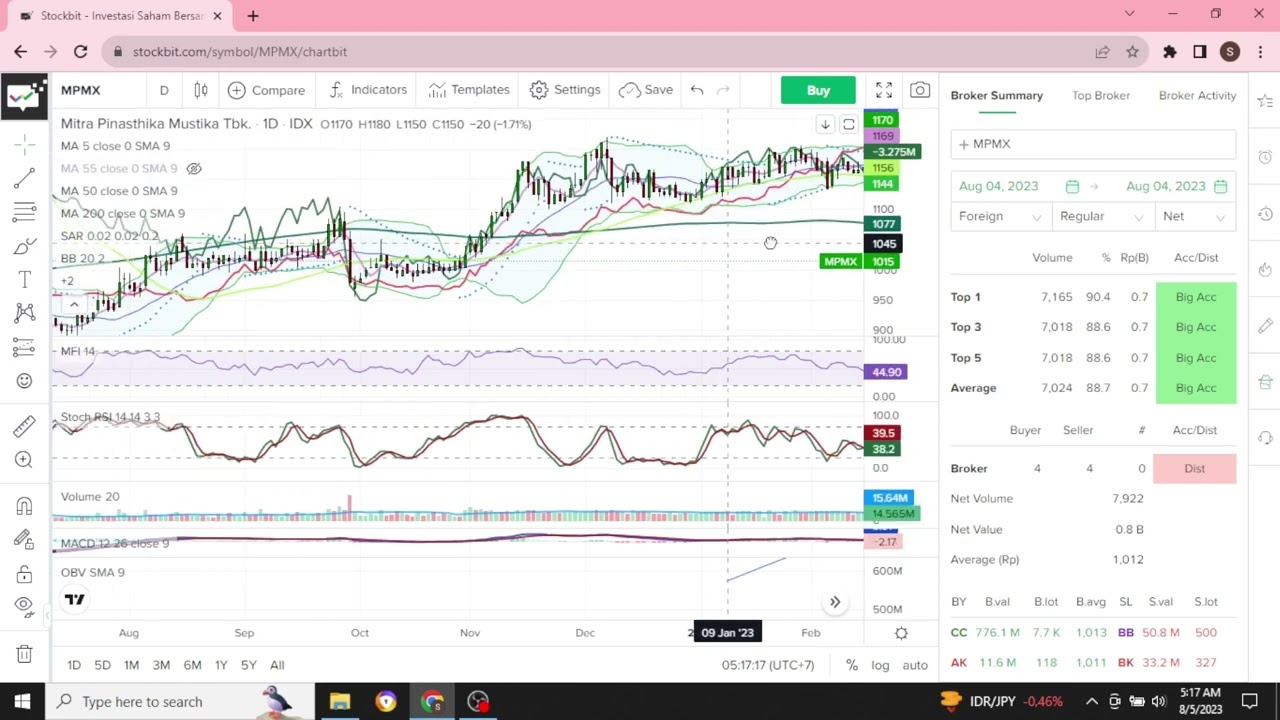Switch to Top Broker tab

[x=1101, y=95]
